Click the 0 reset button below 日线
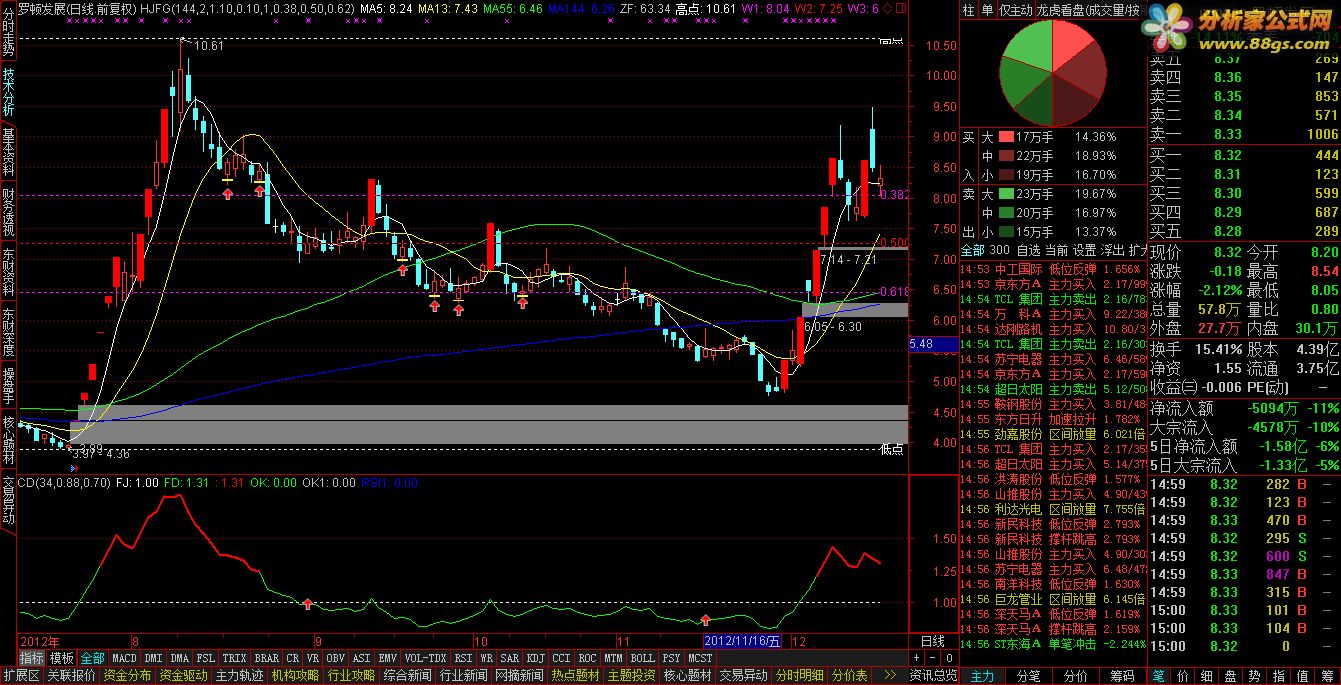The image size is (1341, 685). (949, 658)
